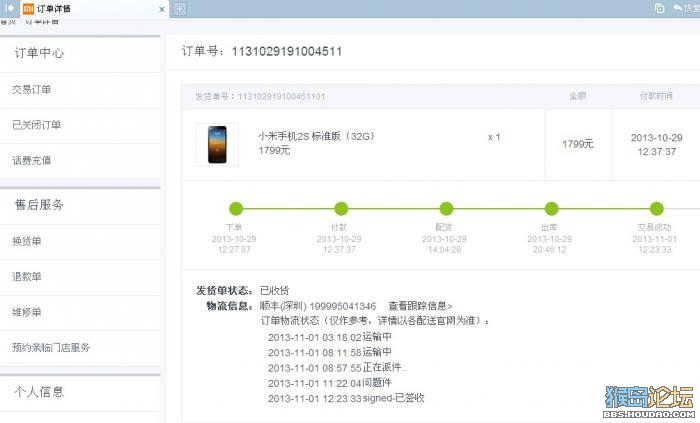Screen dimensions: 700x423
Task: Open the 小米手机2S 标准版（32G）product name
Action: (316, 136)
